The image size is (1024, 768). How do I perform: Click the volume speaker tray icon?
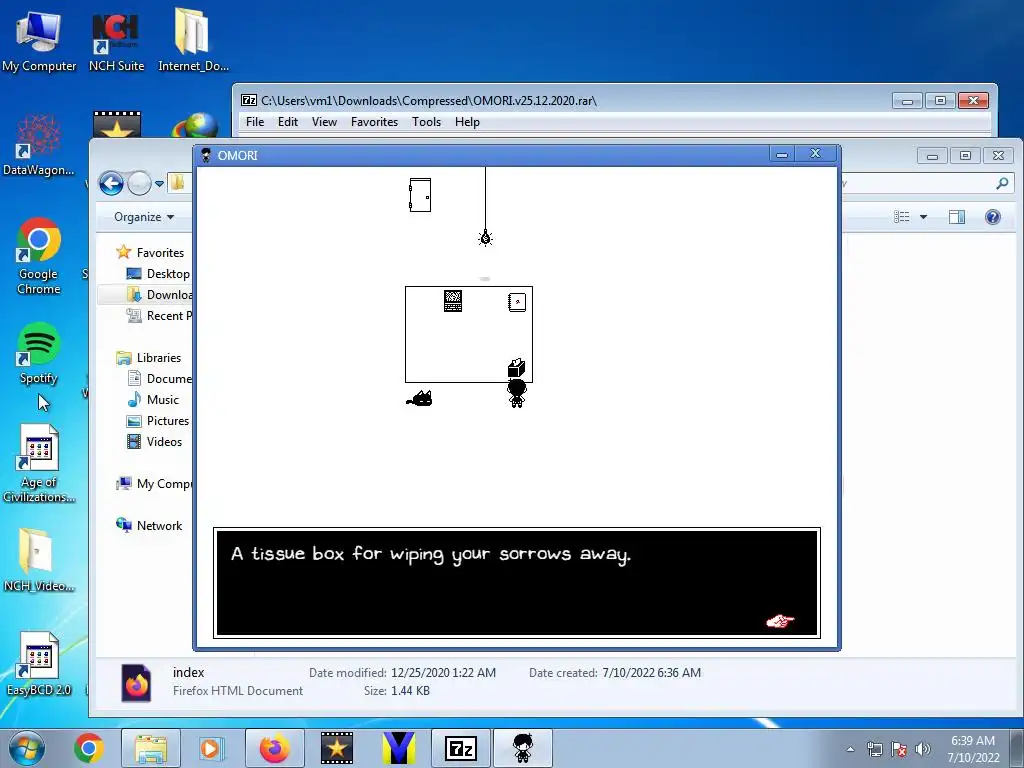coord(923,749)
